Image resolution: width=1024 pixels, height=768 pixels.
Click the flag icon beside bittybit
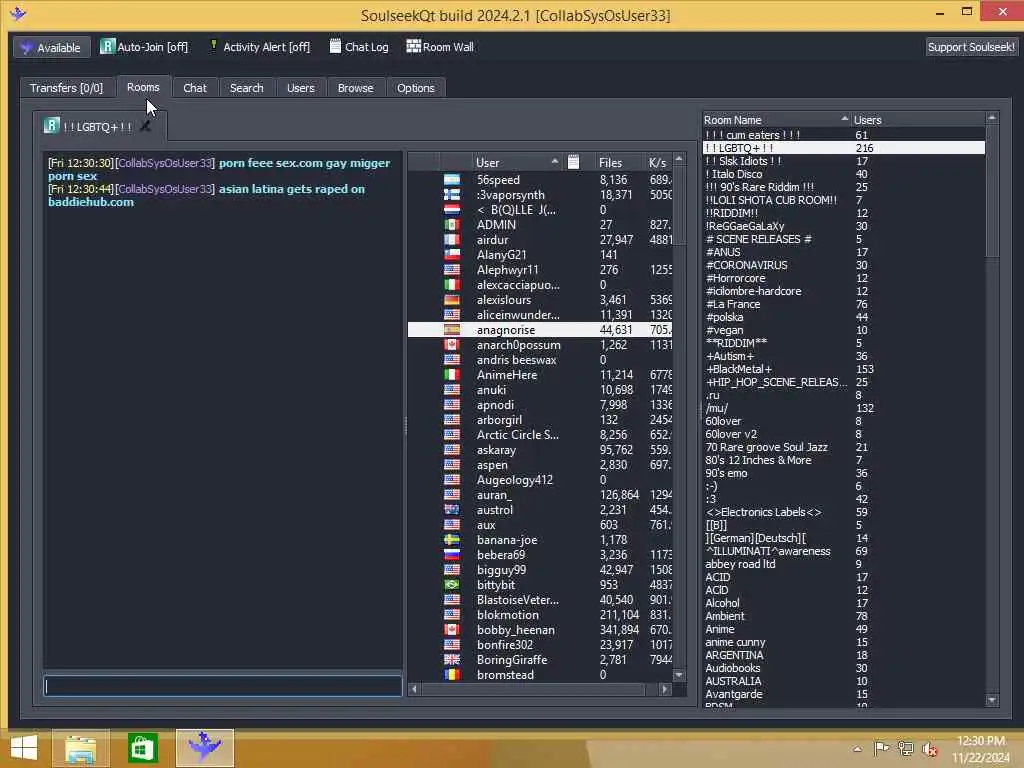pos(451,584)
